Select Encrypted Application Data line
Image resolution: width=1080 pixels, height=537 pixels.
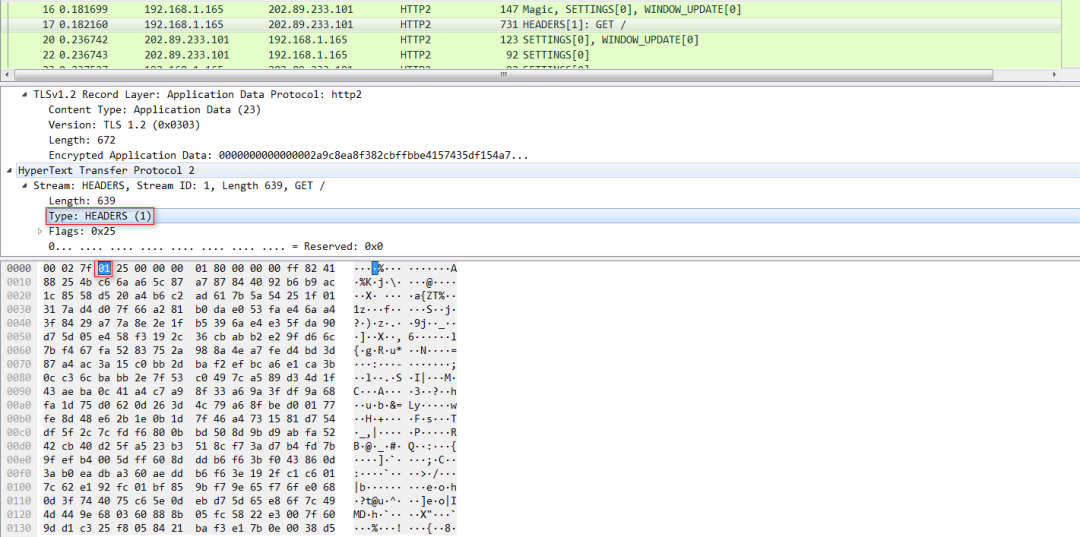pos(288,155)
